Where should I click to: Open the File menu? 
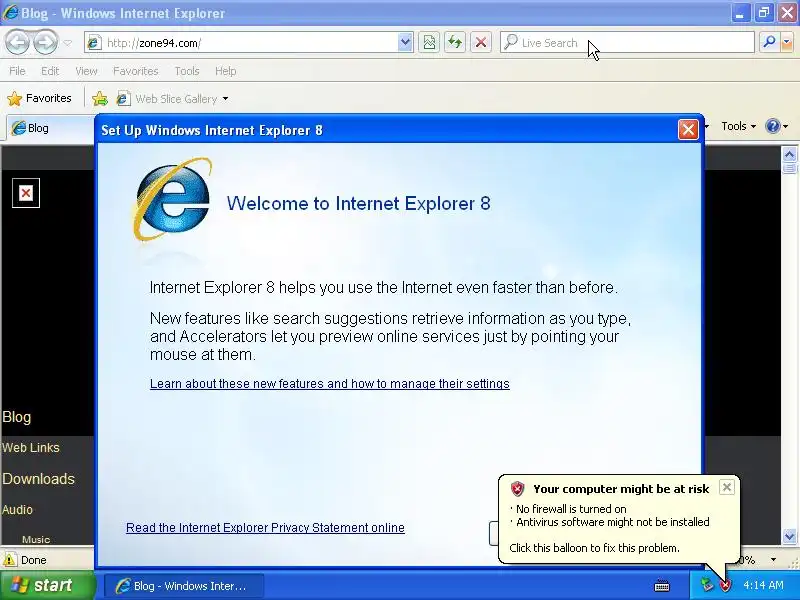(17, 71)
